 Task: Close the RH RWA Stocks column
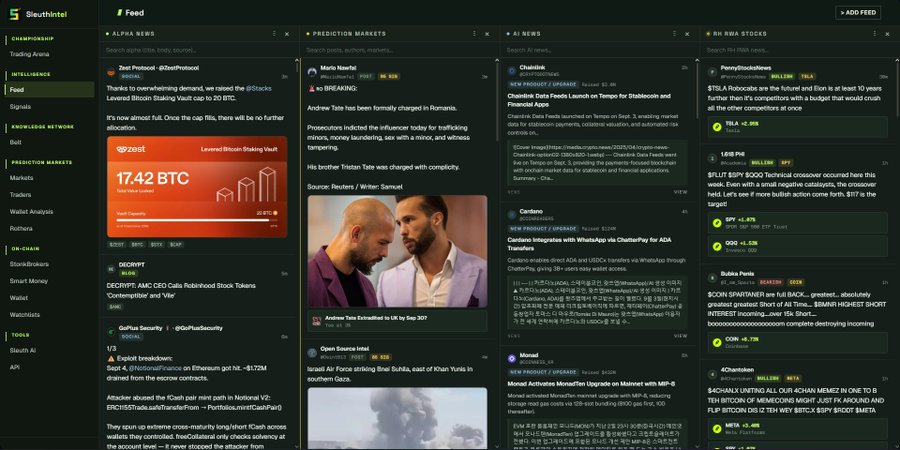pos(887,34)
